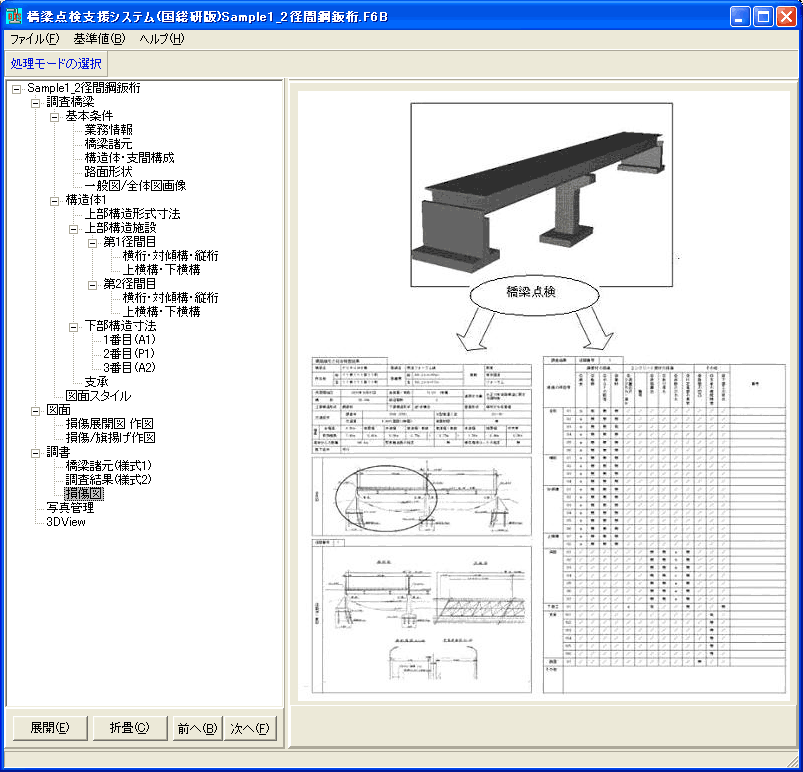Select 支承 tree item
803x772 pixels.
pyautogui.click(x=96, y=382)
